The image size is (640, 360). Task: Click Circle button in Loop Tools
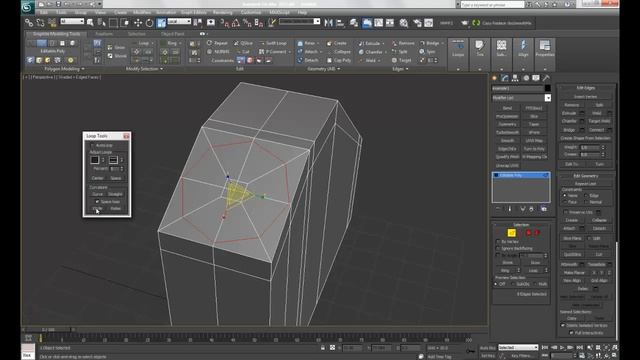[x=97, y=209]
